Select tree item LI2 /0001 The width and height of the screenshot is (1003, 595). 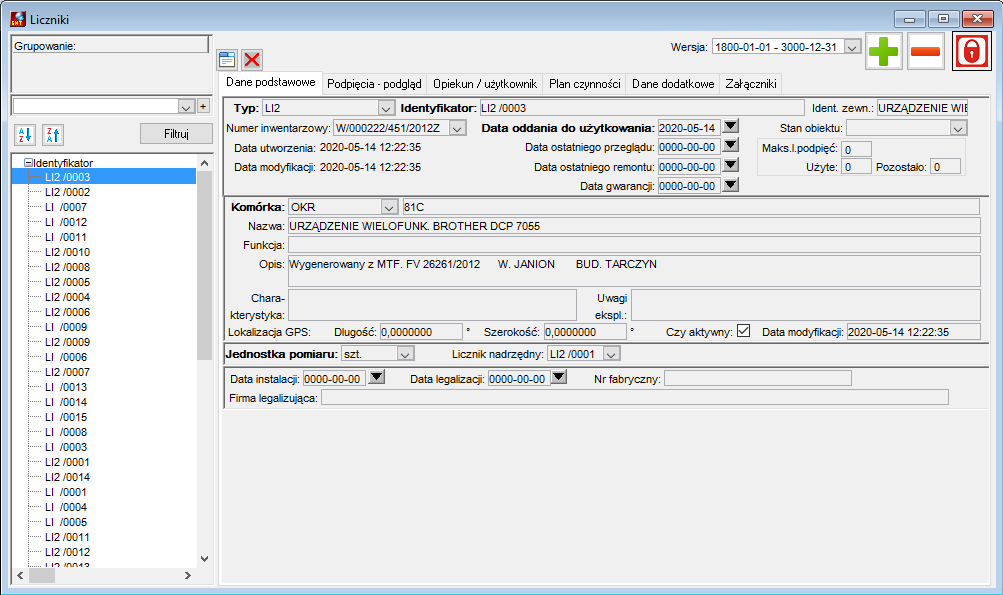point(67,462)
